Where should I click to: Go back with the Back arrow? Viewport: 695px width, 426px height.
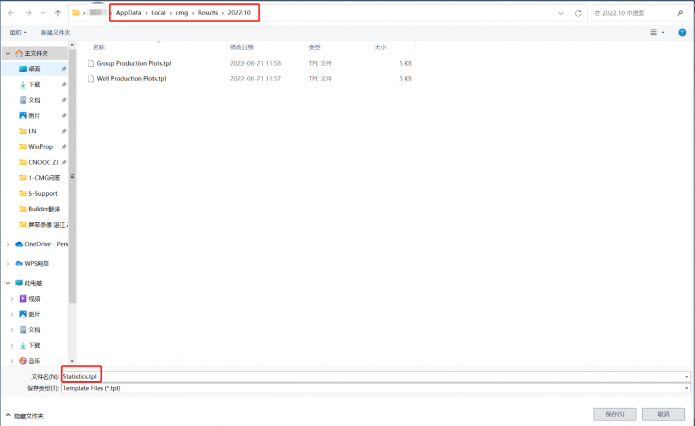(x=10, y=13)
